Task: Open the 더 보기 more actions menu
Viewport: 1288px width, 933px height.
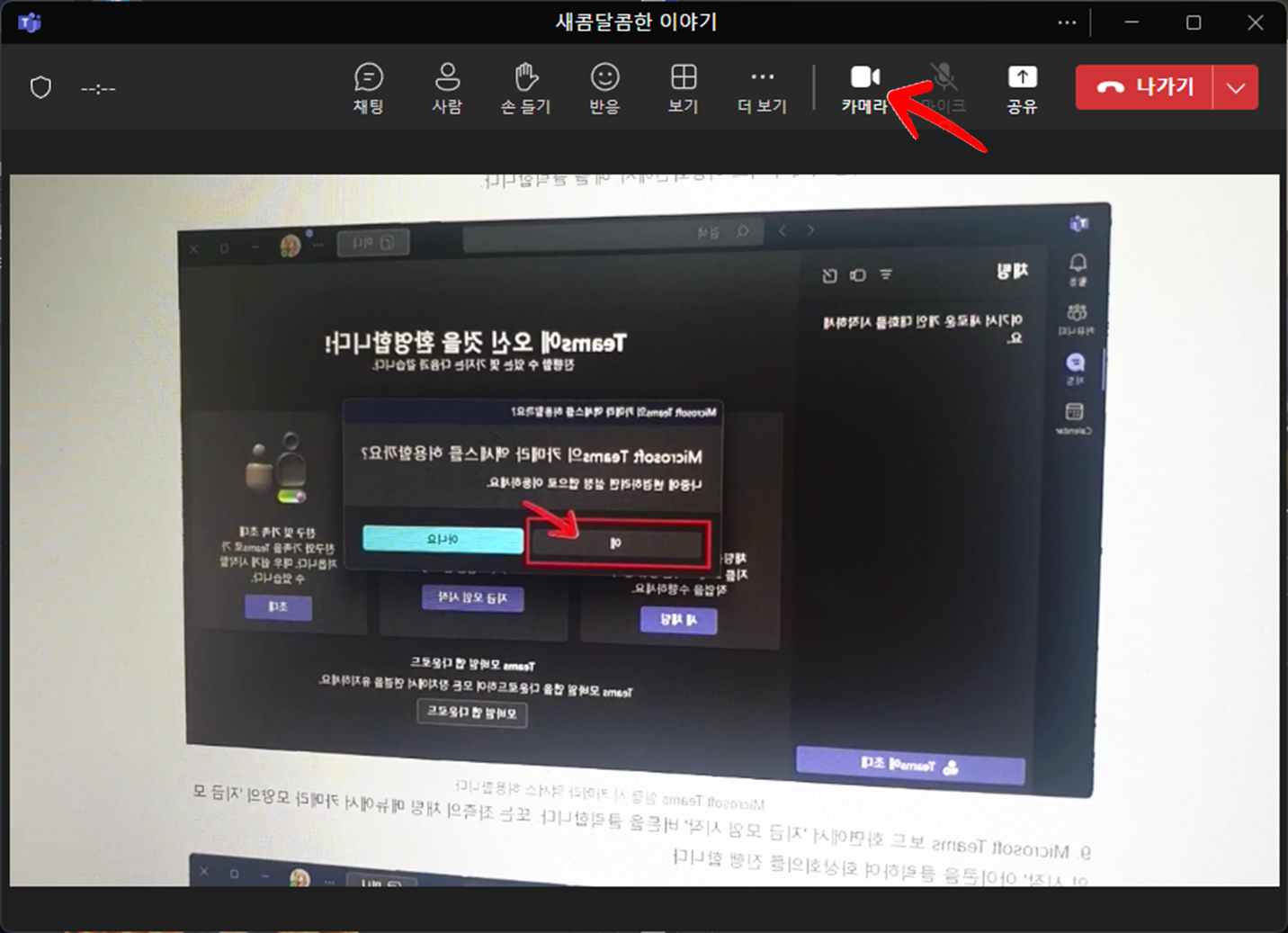Action: click(762, 88)
